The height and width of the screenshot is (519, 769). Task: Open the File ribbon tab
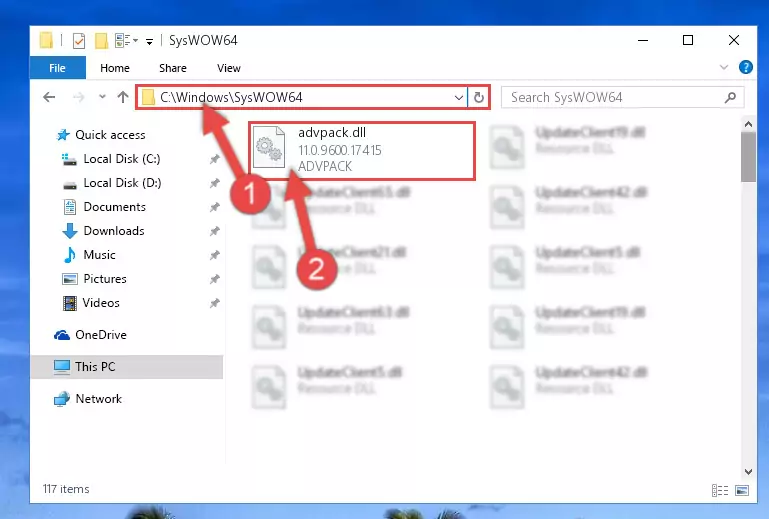57,68
